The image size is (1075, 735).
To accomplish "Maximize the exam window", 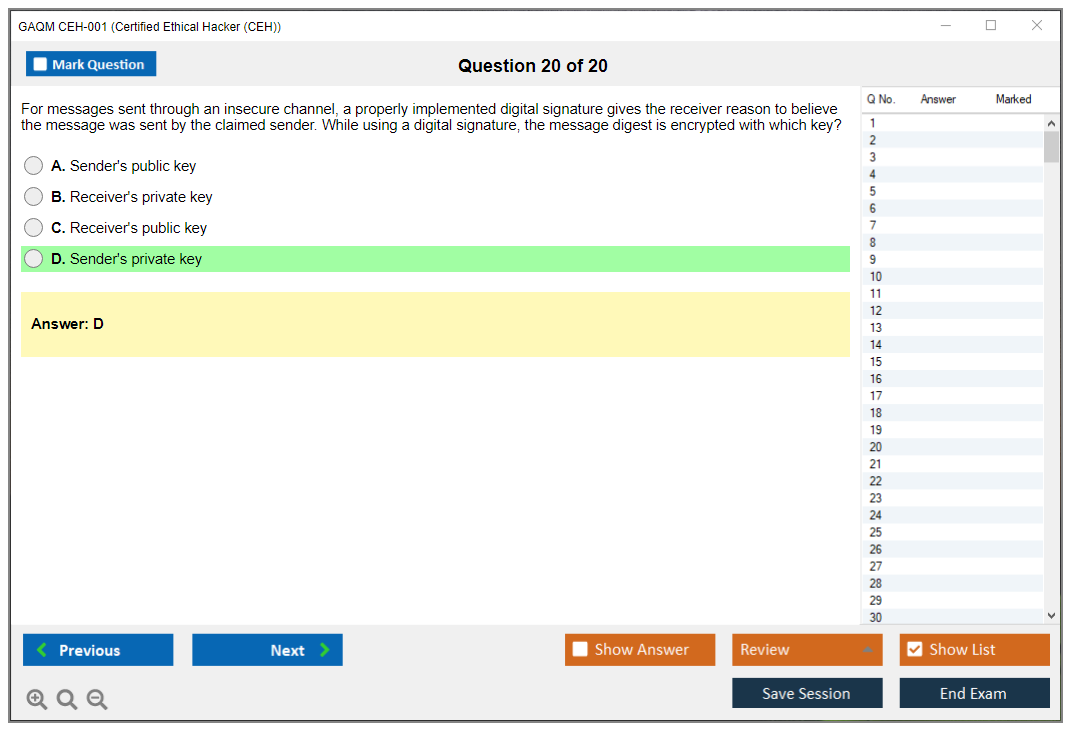I will point(991,26).
